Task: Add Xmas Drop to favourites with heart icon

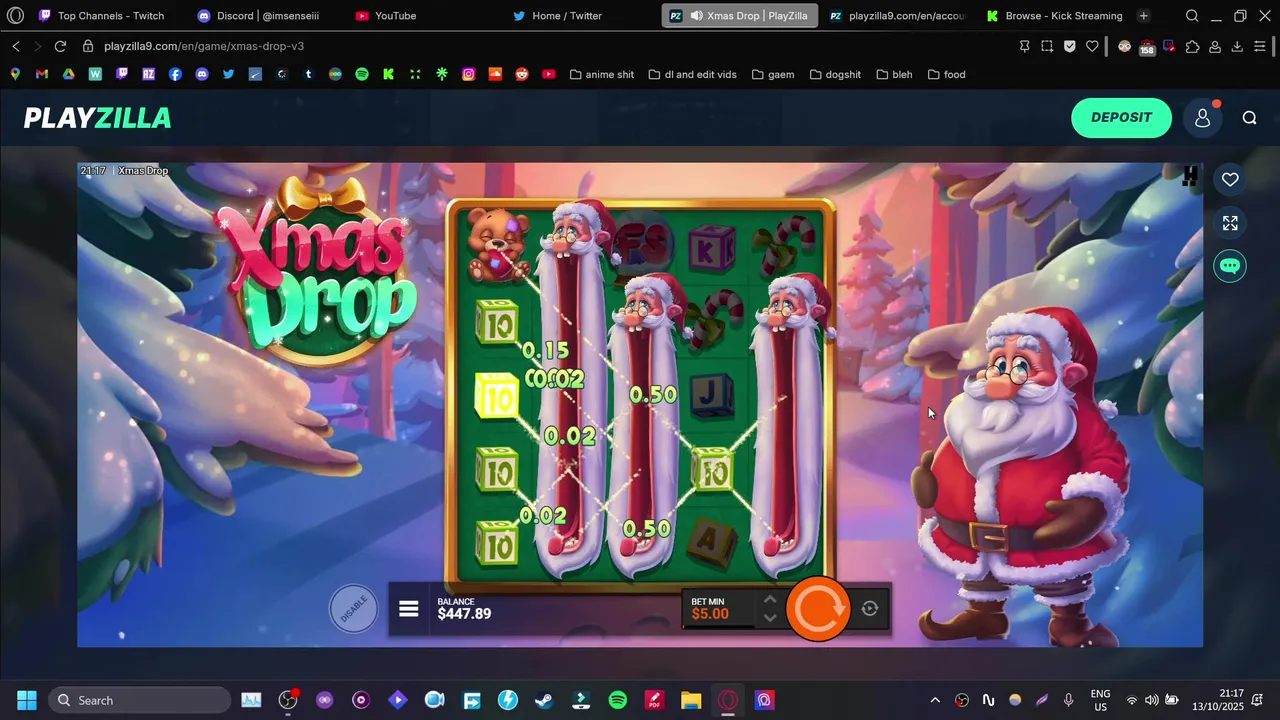Action: [x=1230, y=179]
